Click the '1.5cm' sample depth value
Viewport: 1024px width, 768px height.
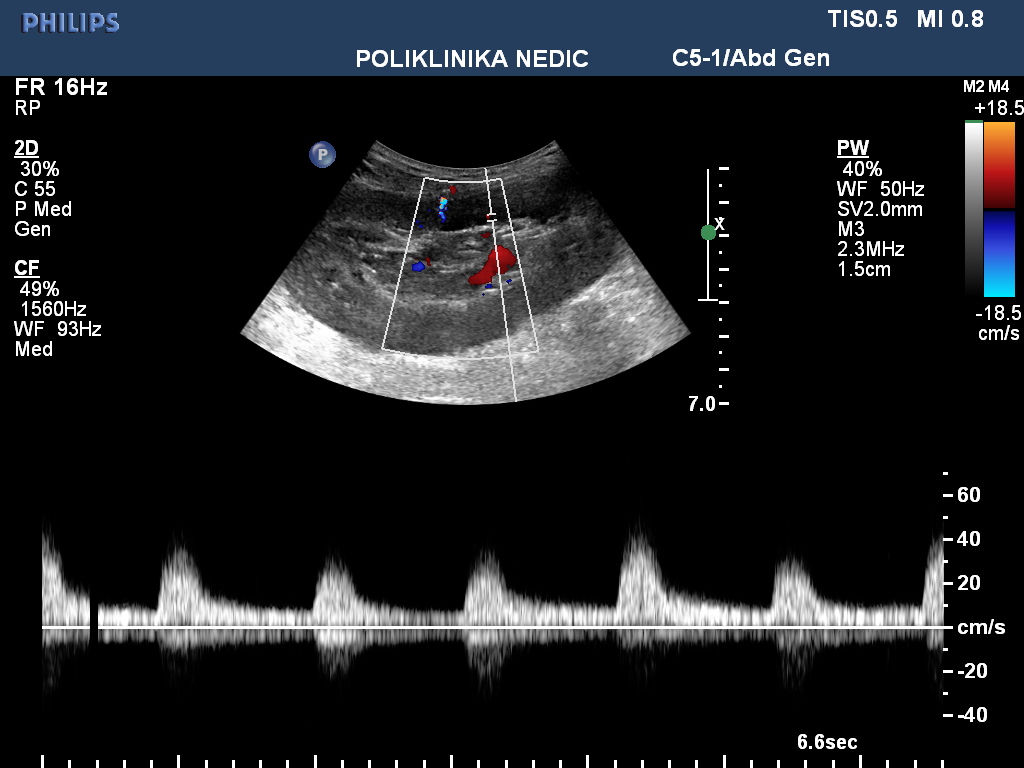[863, 269]
